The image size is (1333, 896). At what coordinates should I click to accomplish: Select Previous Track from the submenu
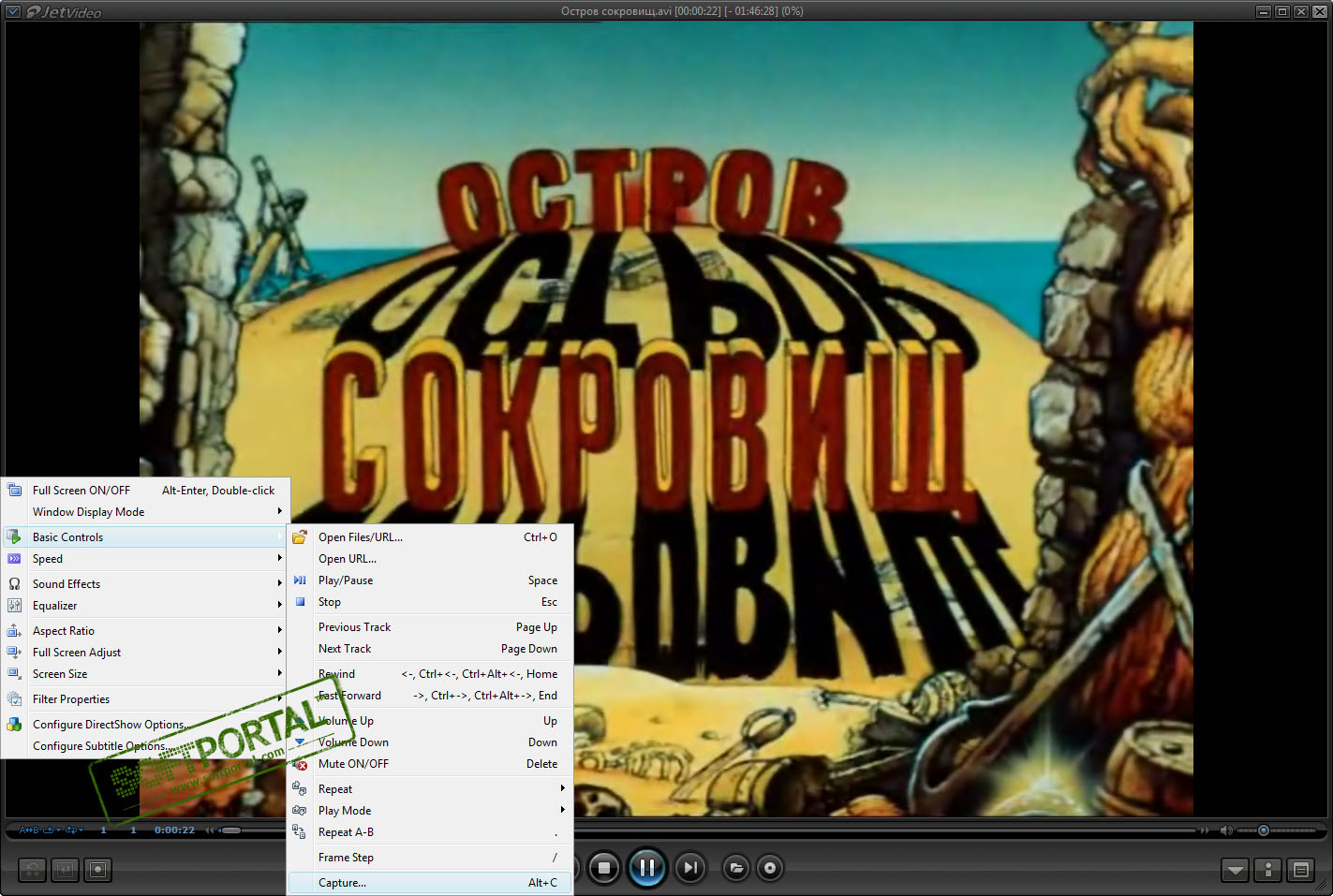pyautogui.click(x=430, y=627)
